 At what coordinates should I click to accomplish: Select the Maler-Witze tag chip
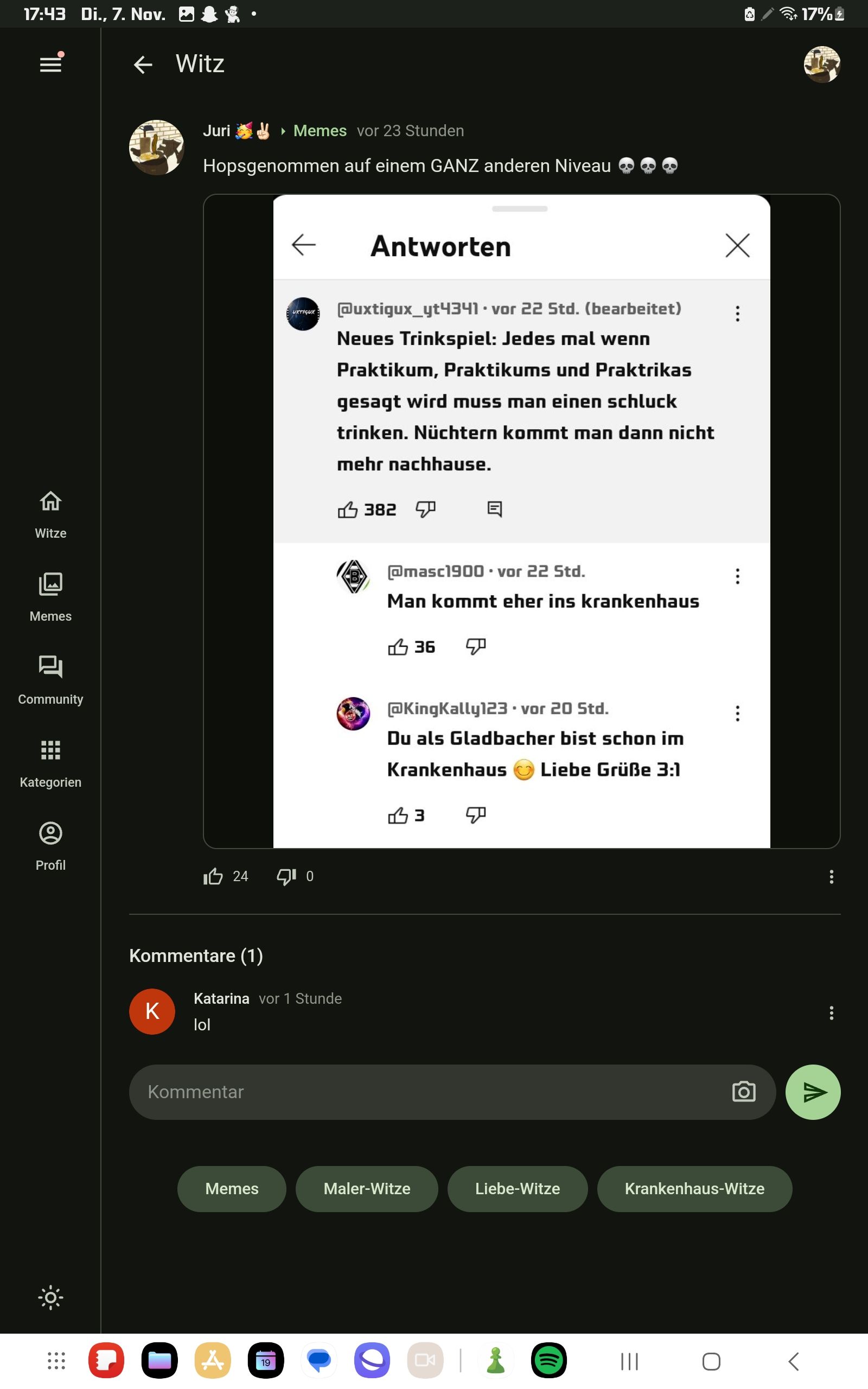point(367,1189)
